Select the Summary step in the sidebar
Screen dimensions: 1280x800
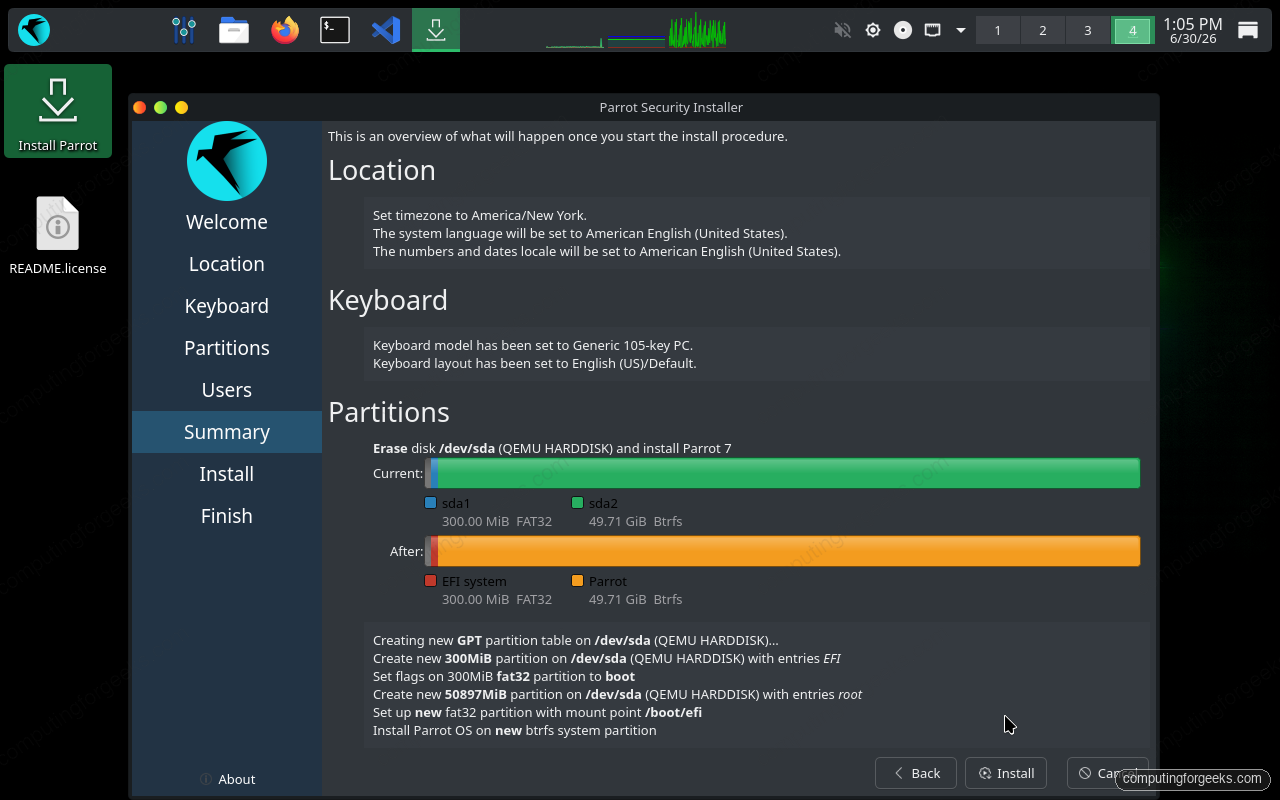point(227,432)
